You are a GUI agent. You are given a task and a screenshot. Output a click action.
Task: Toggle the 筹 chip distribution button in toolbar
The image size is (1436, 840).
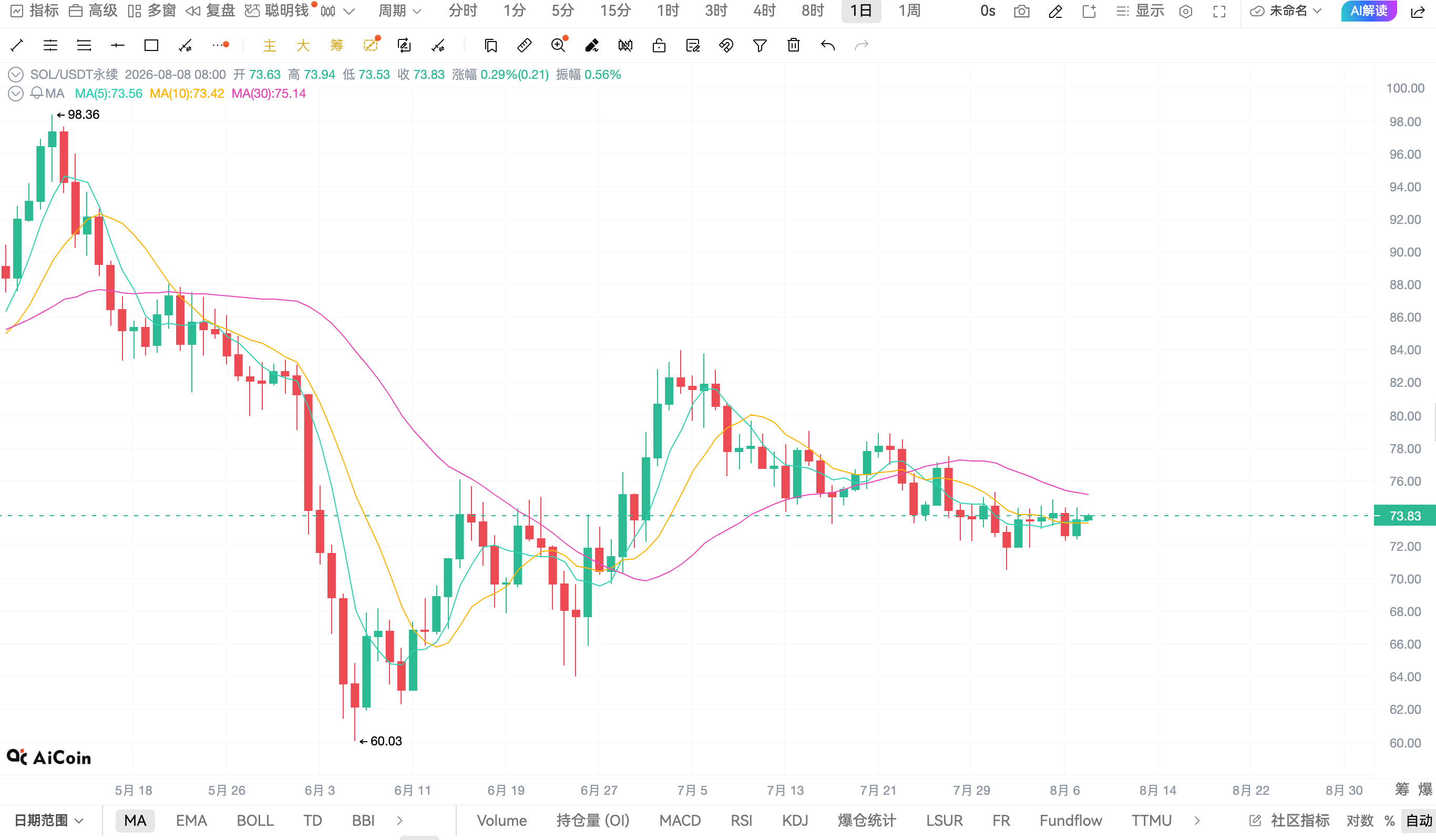pyautogui.click(x=337, y=46)
